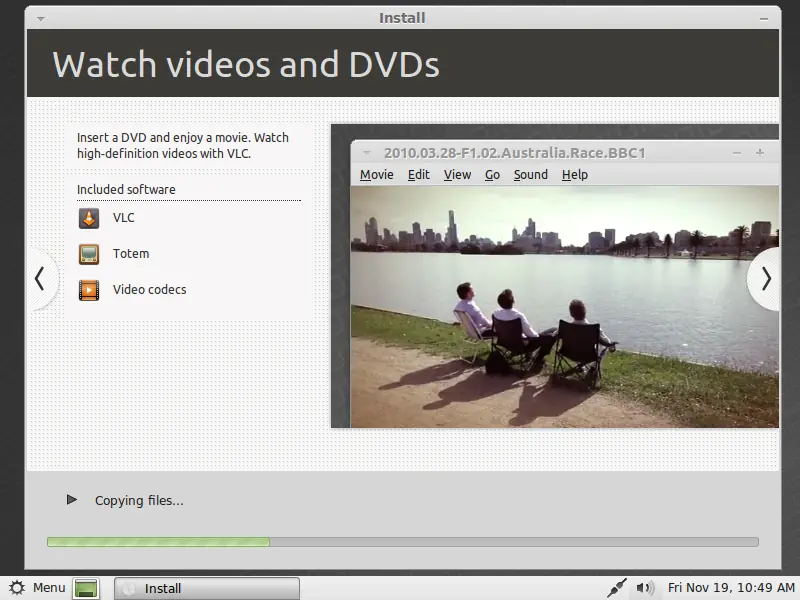Go to the previous slide arrow
The height and width of the screenshot is (600, 800).
[x=40, y=279]
